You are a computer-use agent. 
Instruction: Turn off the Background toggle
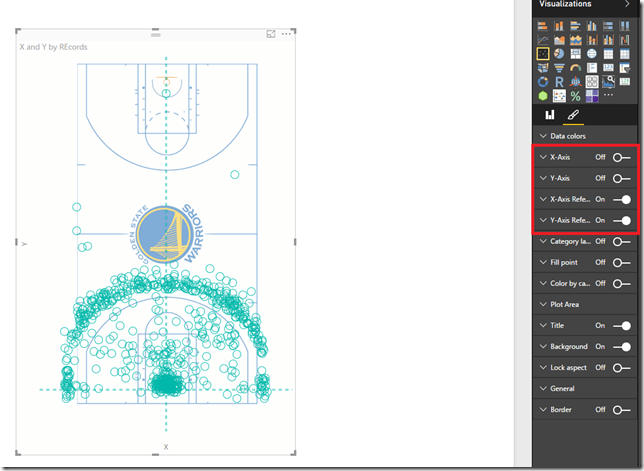tap(621, 347)
